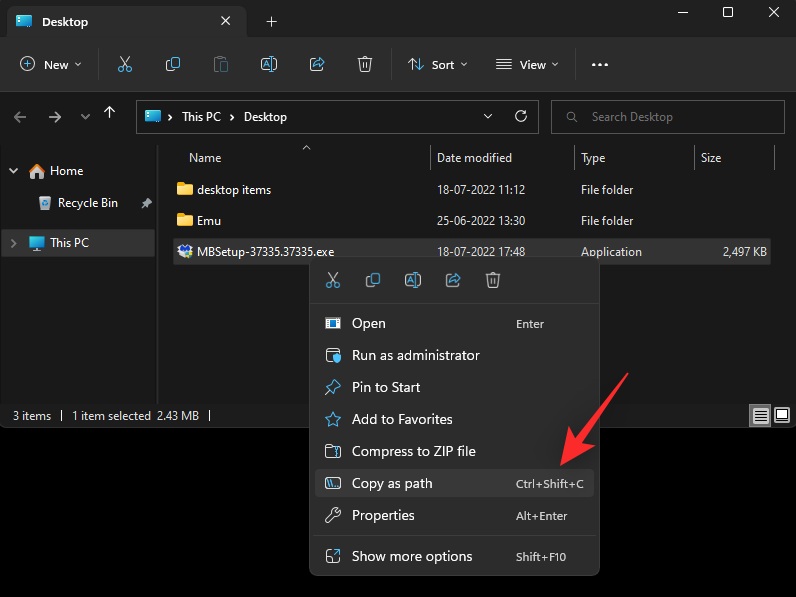Click the toolbar Delete trash icon
Image resolution: width=796 pixels, height=597 pixels.
(365, 64)
